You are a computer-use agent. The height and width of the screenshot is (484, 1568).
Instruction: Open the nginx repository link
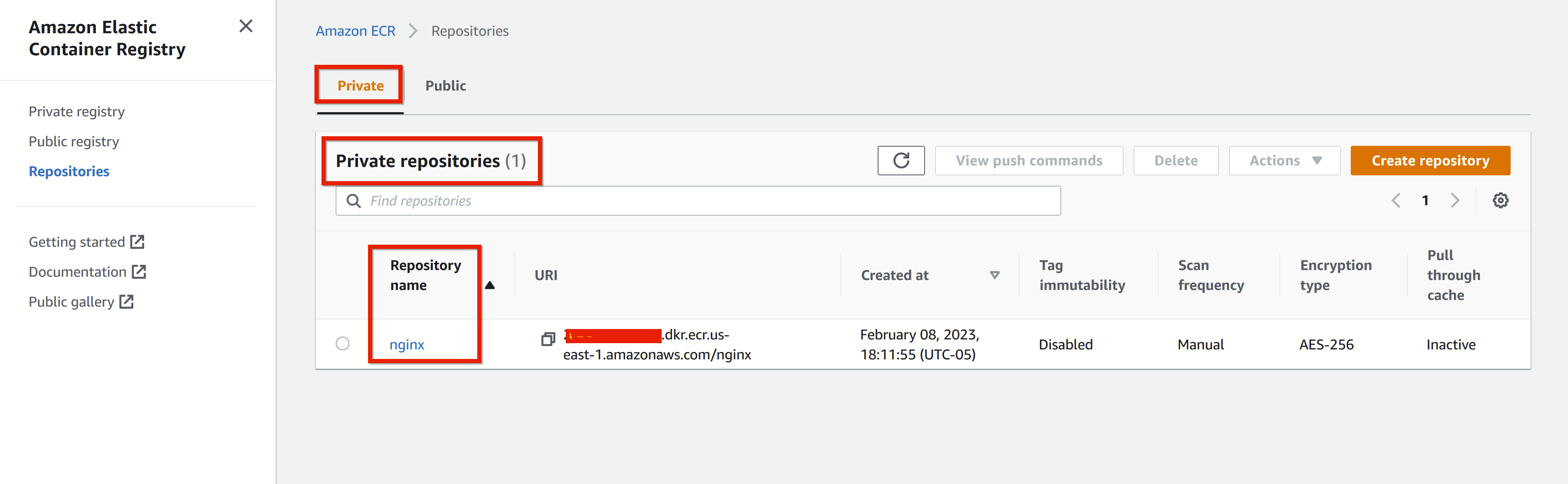tap(407, 344)
